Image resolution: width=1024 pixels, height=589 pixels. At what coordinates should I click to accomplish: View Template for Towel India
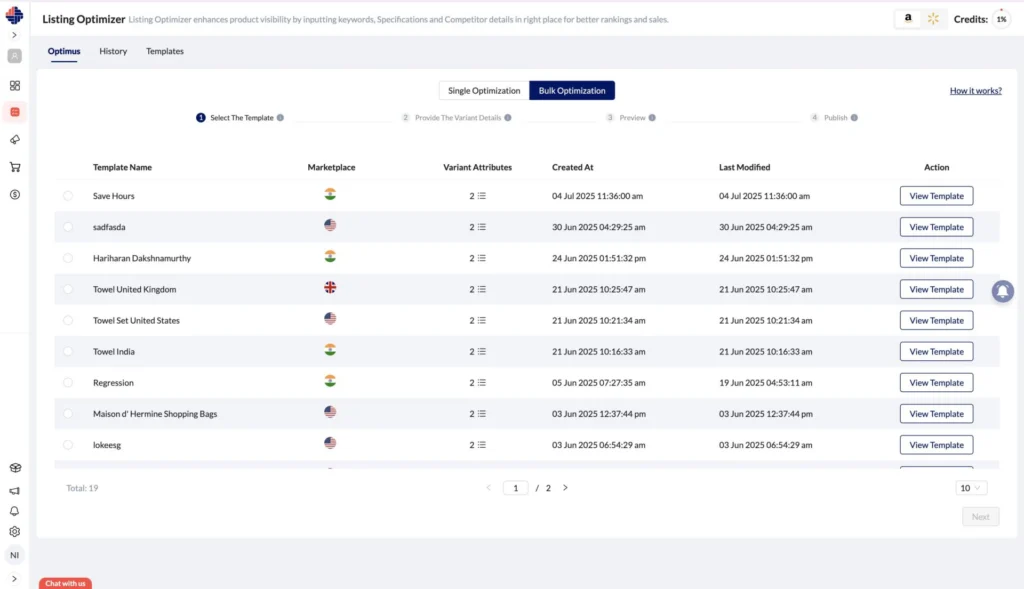point(936,351)
